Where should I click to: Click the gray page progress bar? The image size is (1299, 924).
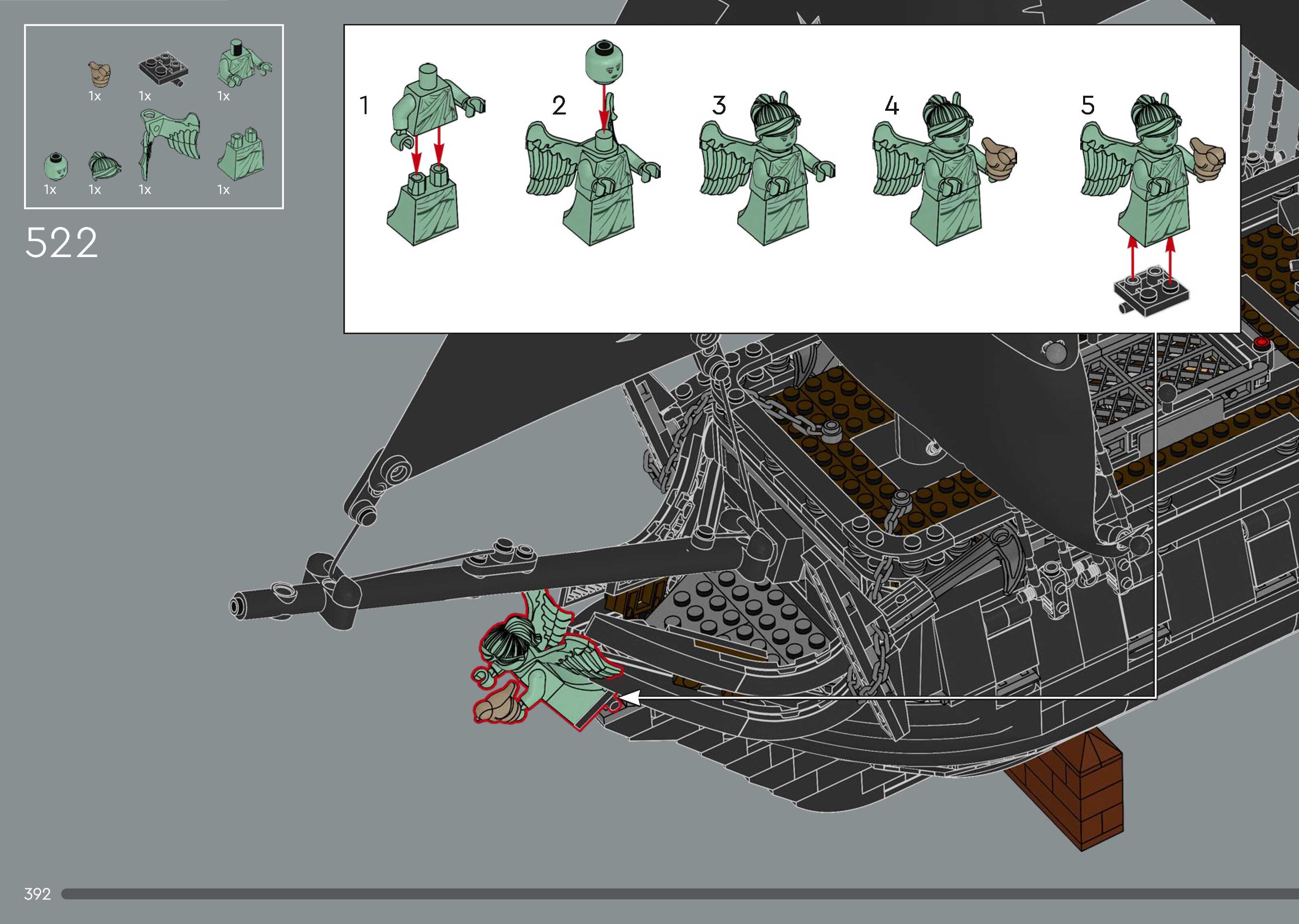coord(680,894)
